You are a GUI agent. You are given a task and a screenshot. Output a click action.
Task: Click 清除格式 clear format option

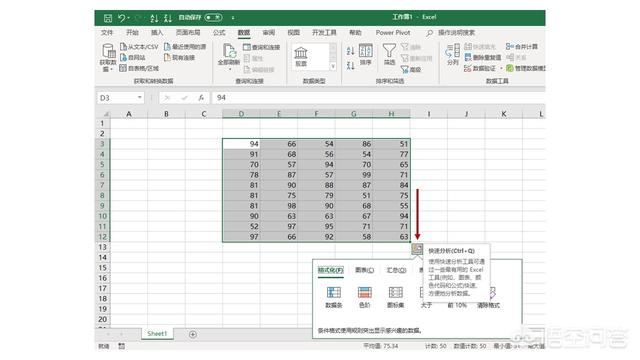pyautogui.click(x=489, y=305)
